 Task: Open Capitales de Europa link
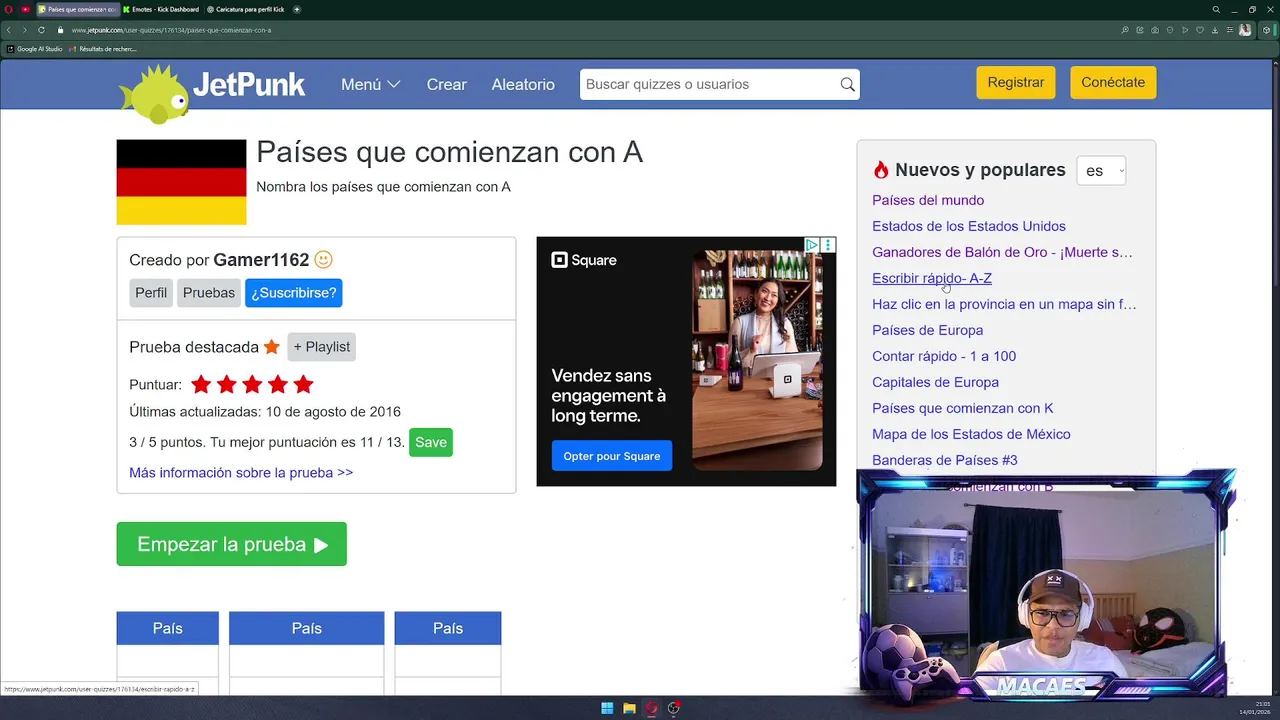pos(935,382)
